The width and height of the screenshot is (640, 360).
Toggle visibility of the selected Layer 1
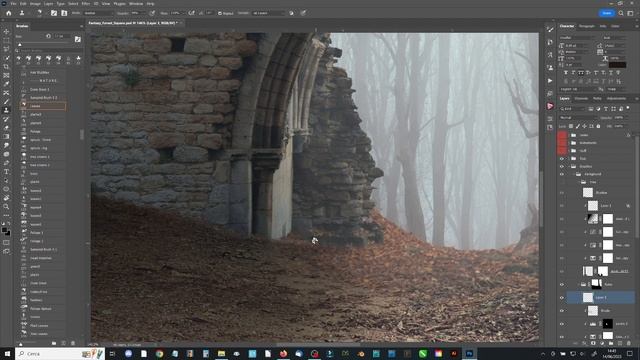click(562, 298)
